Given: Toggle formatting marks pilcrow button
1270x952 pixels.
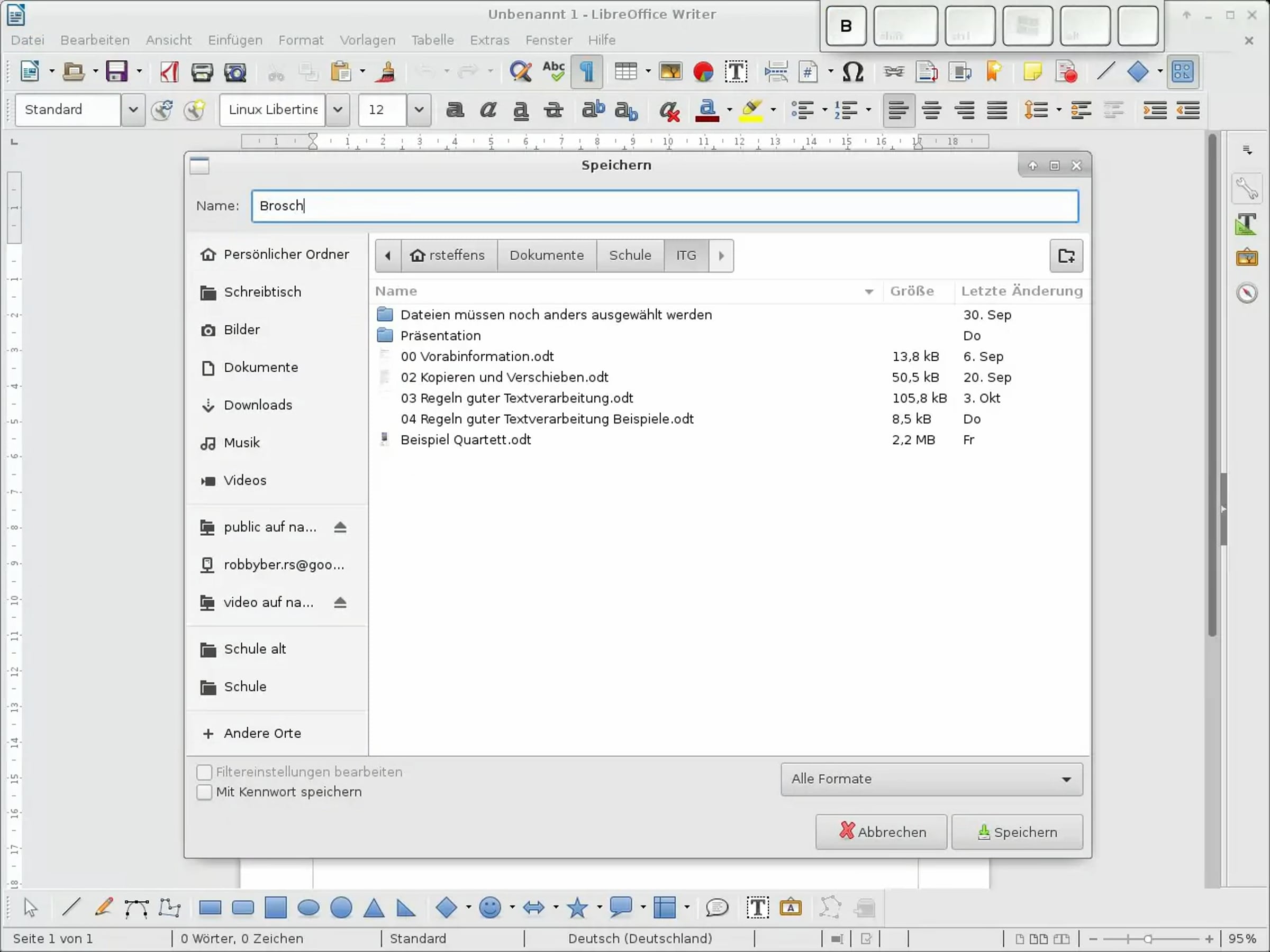Looking at the screenshot, I should 586,72.
